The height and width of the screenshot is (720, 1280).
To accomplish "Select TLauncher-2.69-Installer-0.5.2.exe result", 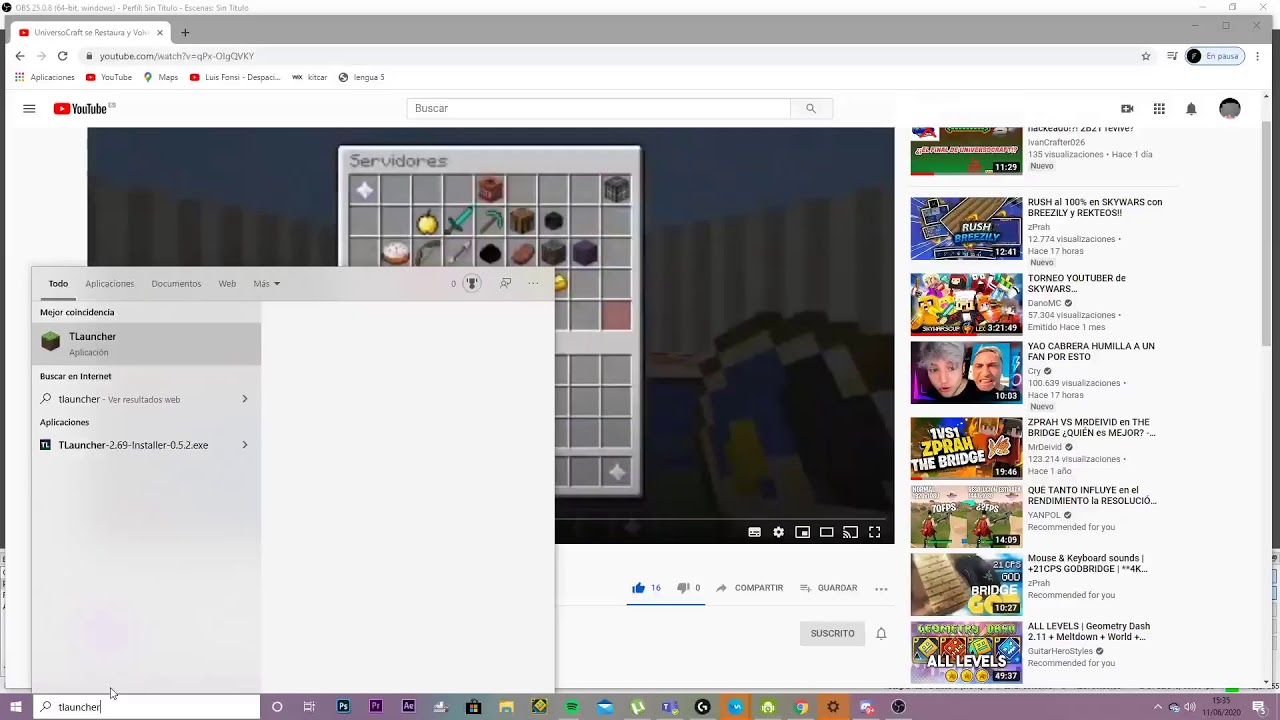I will point(133,445).
